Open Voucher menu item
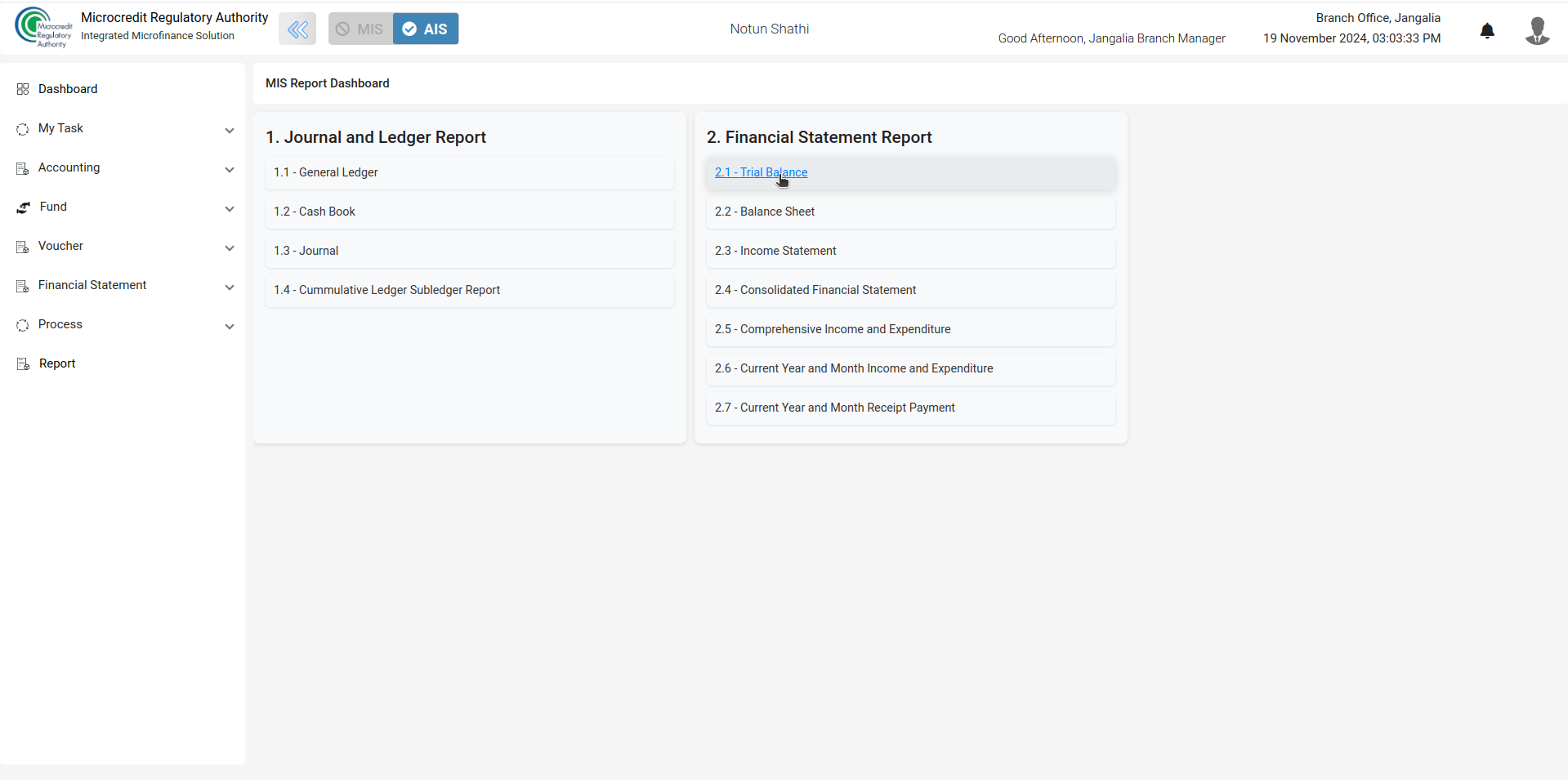This screenshot has height=780, width=1568. click(x=60, y=246)
